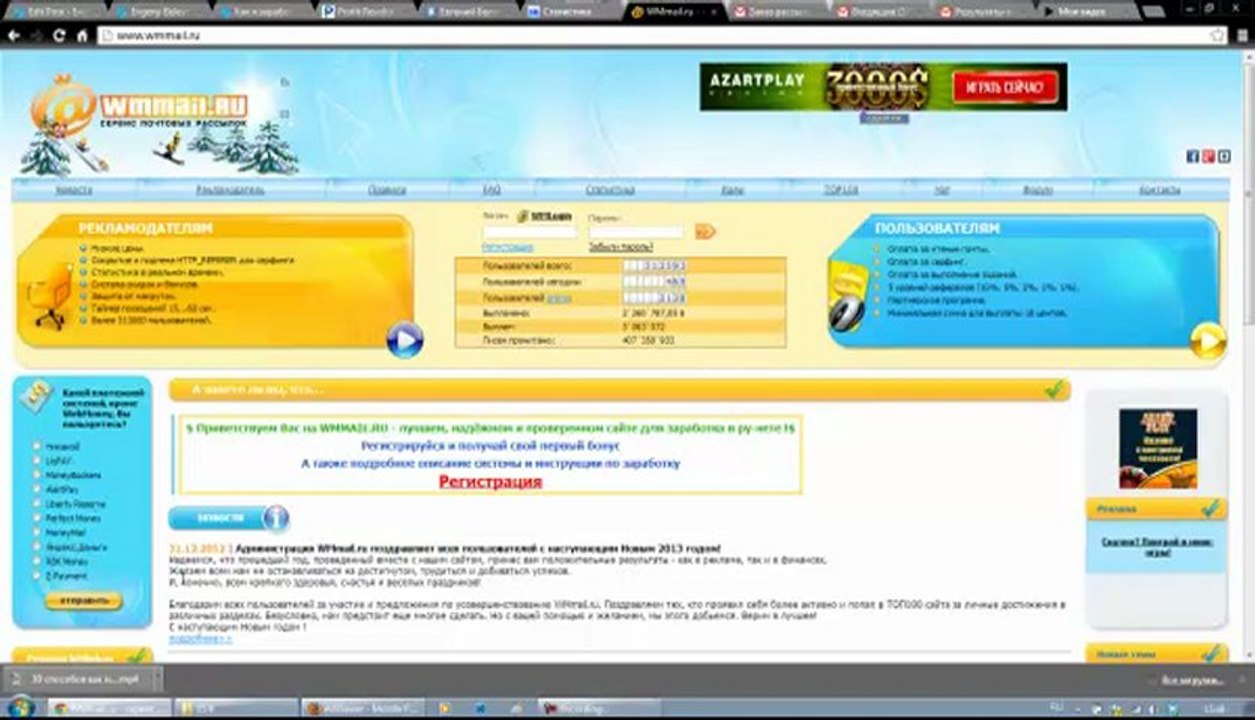This screenshot has width=1255, height=720.
Task: Click the big red Регистрация link
Action: tap(490, 482)
